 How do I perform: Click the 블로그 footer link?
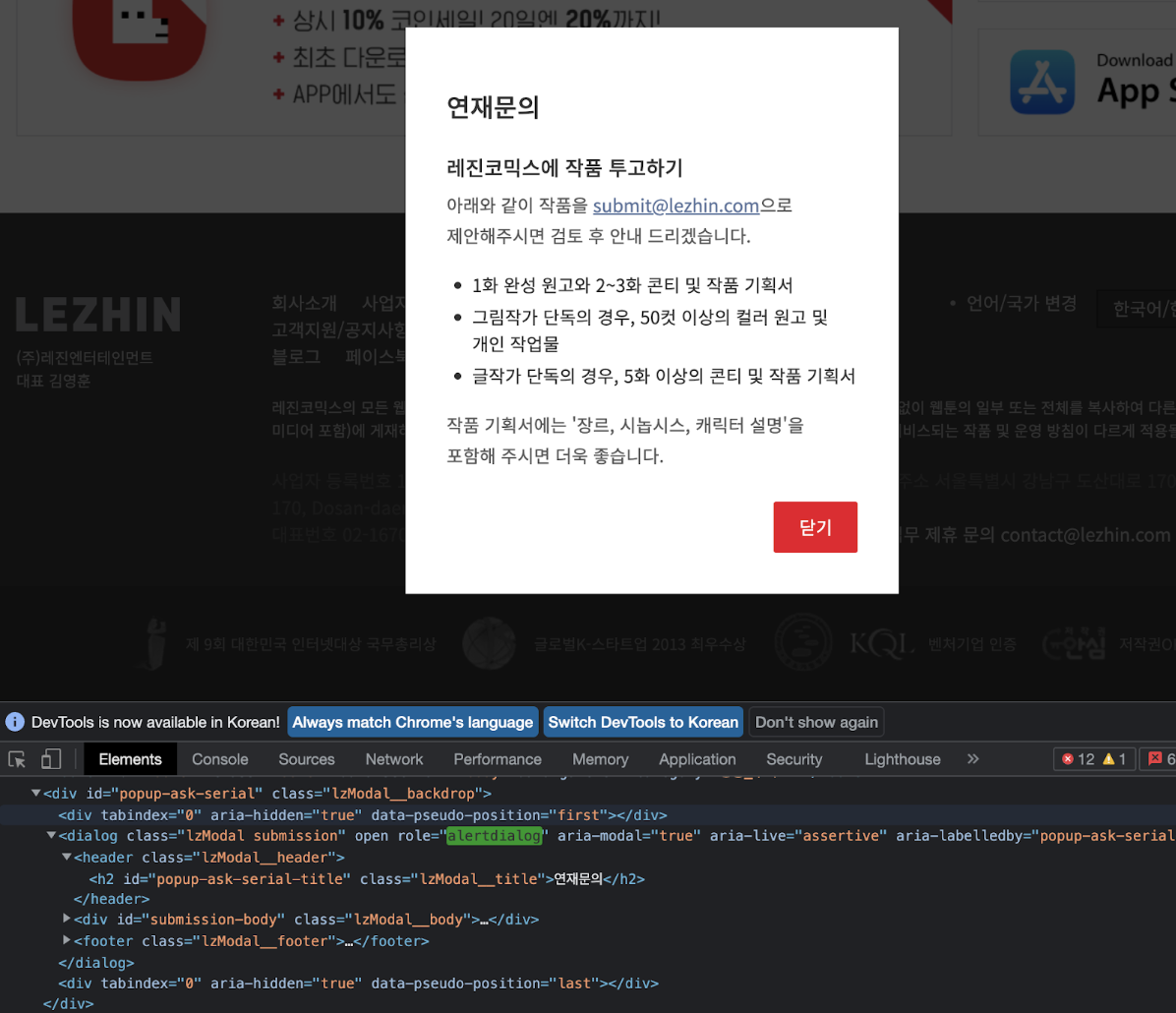coord(296,356)
